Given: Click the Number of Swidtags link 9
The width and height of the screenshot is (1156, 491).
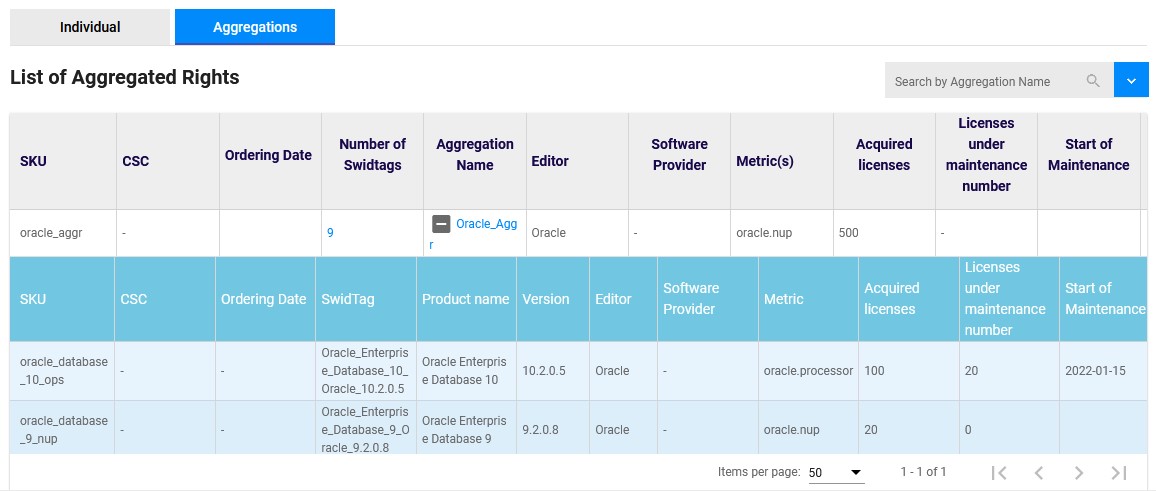Looking at the screenshot, I should click(x=330, y=232).
